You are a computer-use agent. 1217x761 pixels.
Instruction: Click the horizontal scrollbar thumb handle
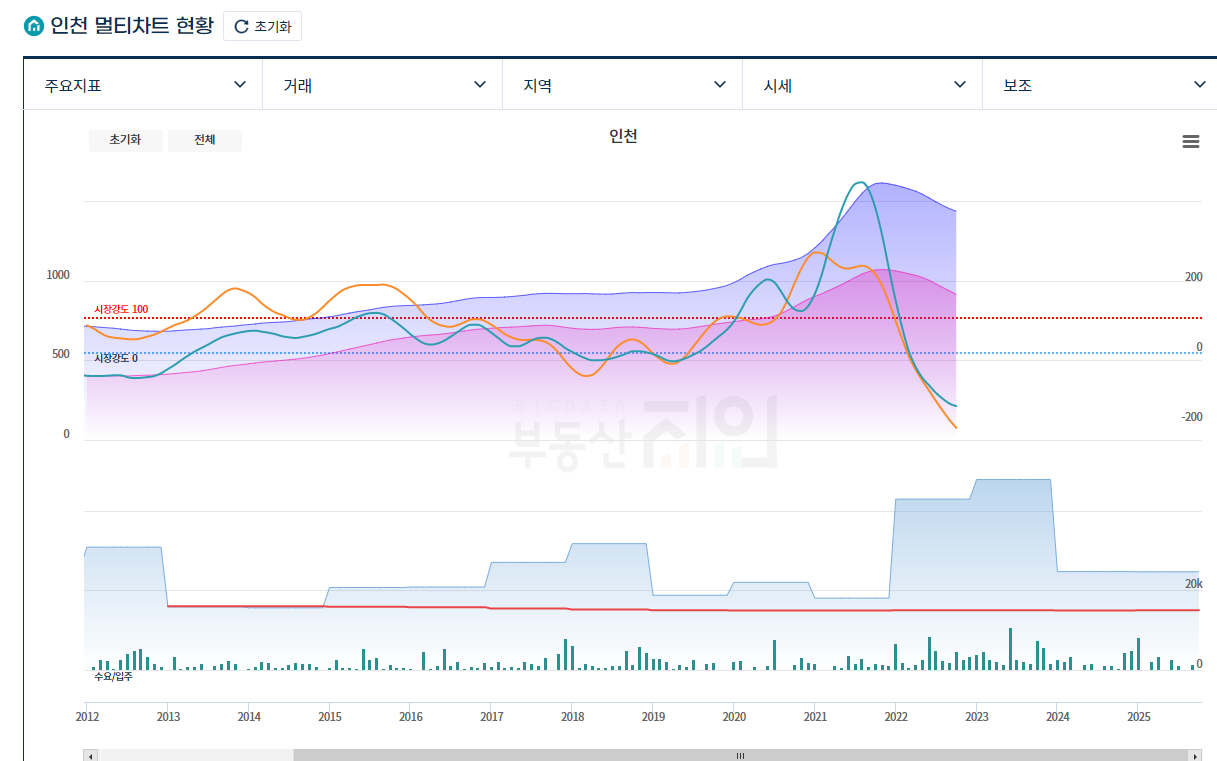coord(740,756)
